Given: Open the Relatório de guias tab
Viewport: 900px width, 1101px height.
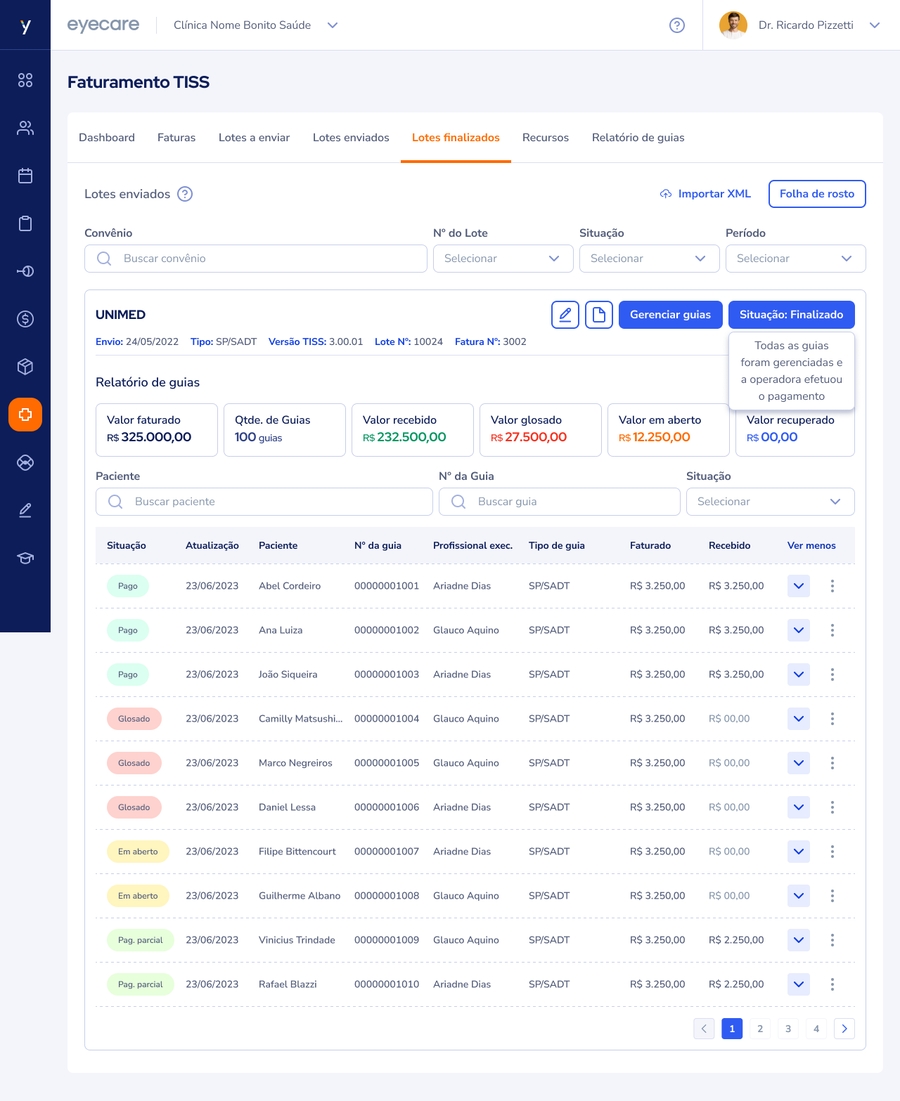Looking at the screenshot, I should coord(638,138).
